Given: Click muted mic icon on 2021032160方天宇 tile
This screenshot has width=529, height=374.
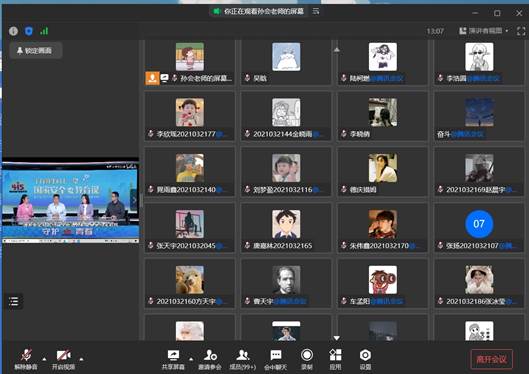Looking at the screenshot, I should coord(150,301).
